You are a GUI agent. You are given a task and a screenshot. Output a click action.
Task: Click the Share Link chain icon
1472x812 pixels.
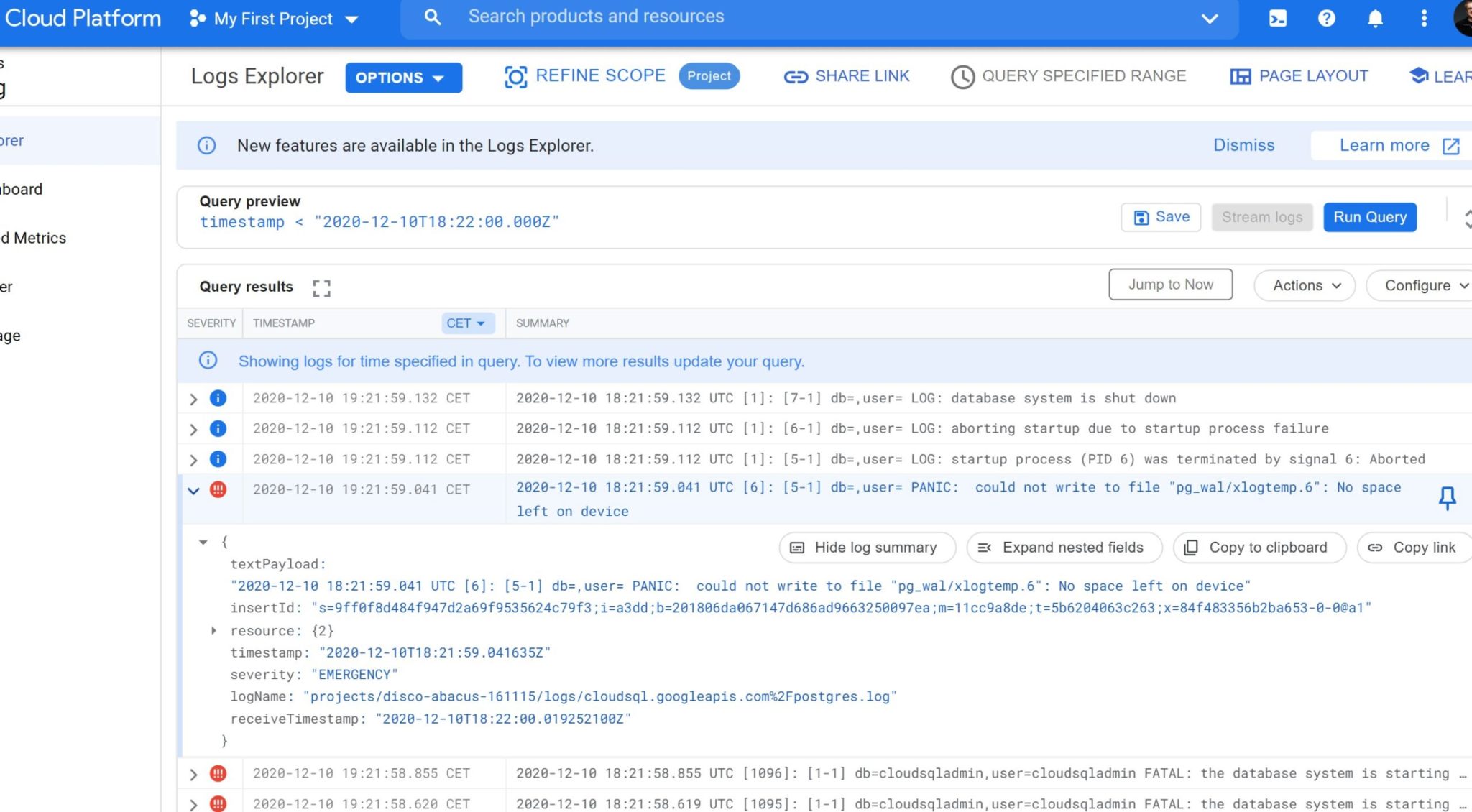[796, 76]
